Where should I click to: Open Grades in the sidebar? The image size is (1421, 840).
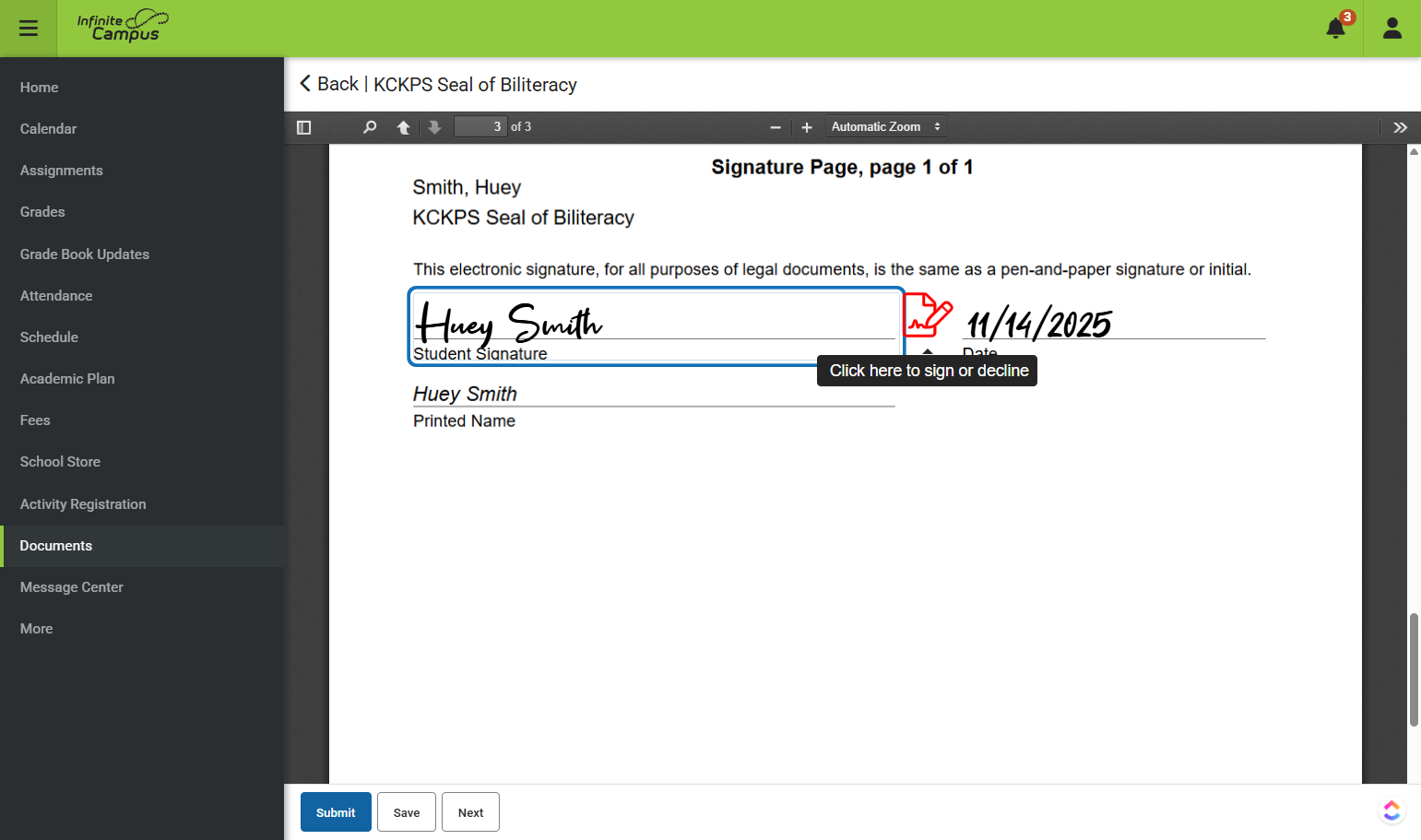tap(142, 212)
